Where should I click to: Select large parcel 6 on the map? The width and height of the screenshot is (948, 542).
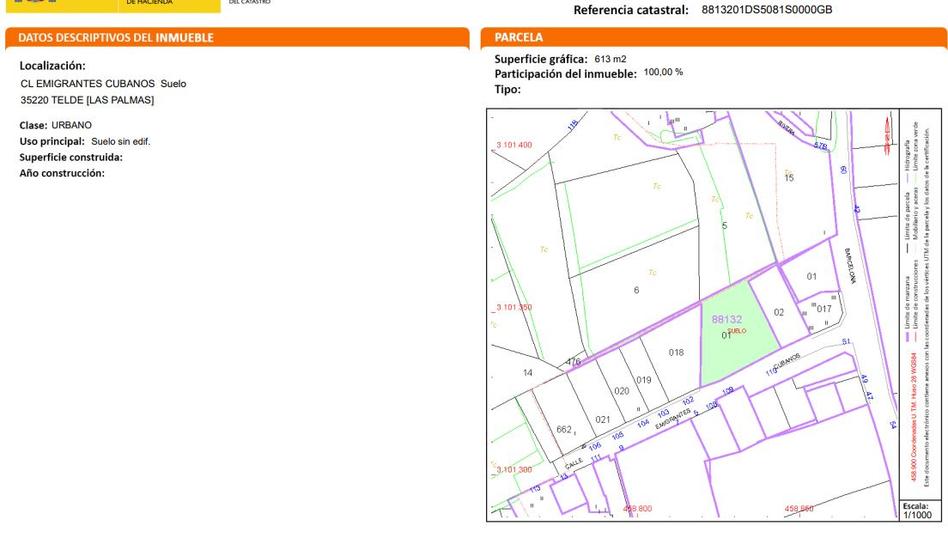(636, 290)
